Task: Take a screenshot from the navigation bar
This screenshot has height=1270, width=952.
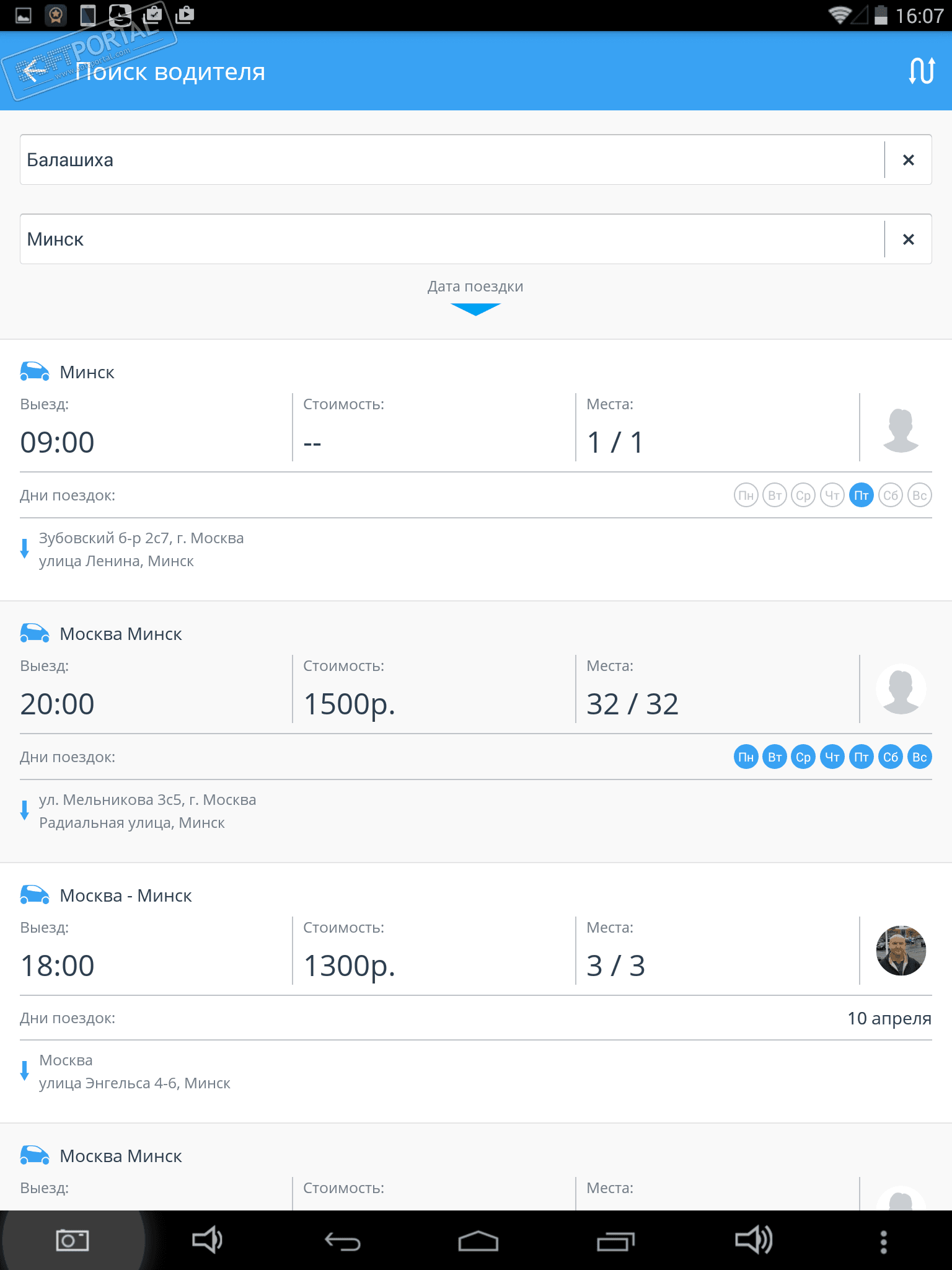Action: [73, 1240]
